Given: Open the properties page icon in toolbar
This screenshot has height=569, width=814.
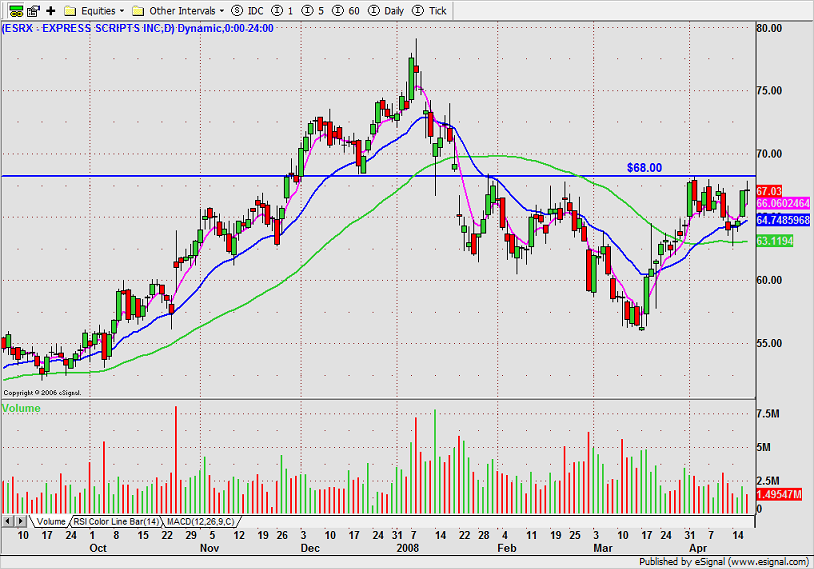Looking at the screenshot, I should click(34, 10).
